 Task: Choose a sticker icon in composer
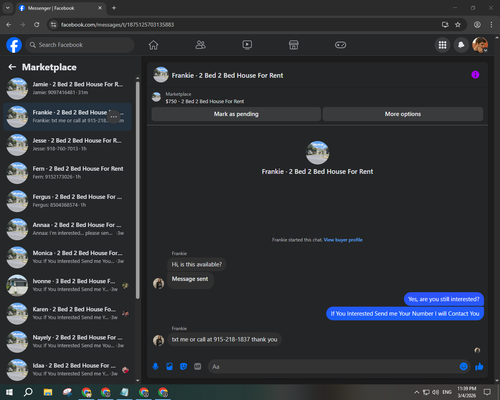(x=183, y=367)
